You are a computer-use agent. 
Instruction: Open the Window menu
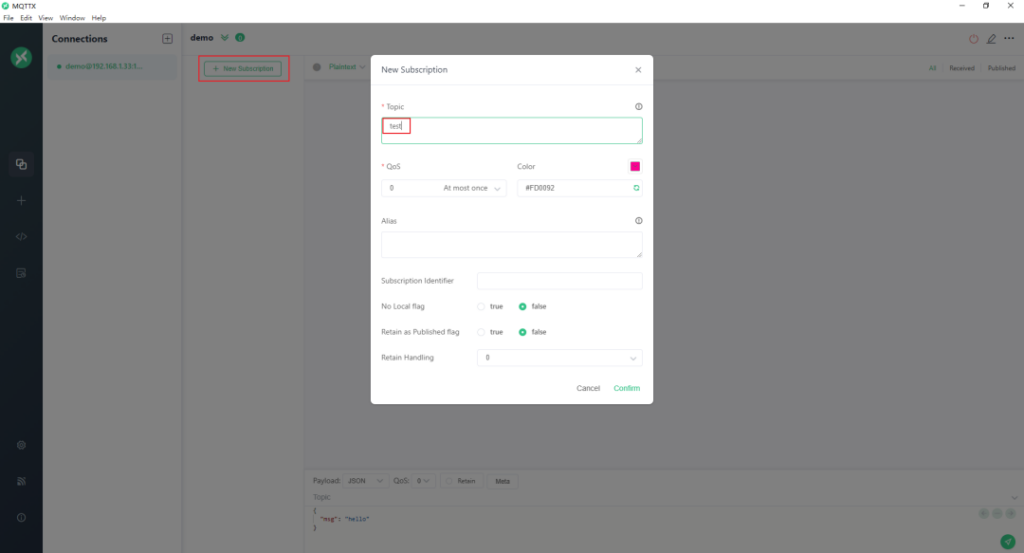click(72, 18)
